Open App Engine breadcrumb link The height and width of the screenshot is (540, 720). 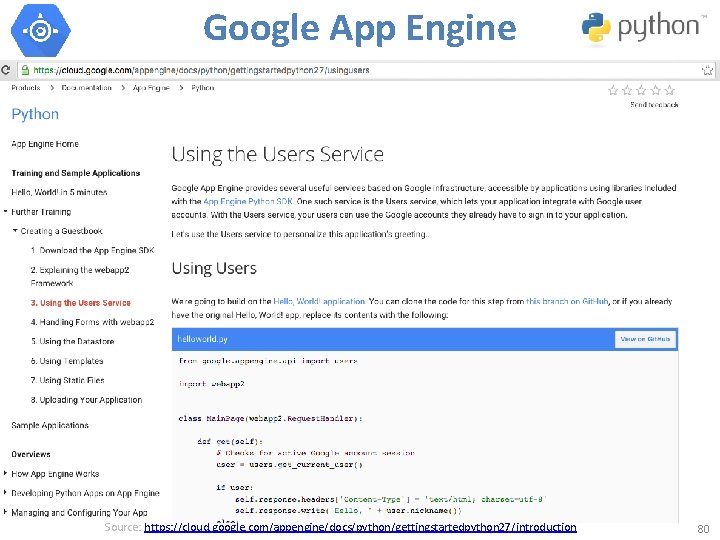[151, 88]
